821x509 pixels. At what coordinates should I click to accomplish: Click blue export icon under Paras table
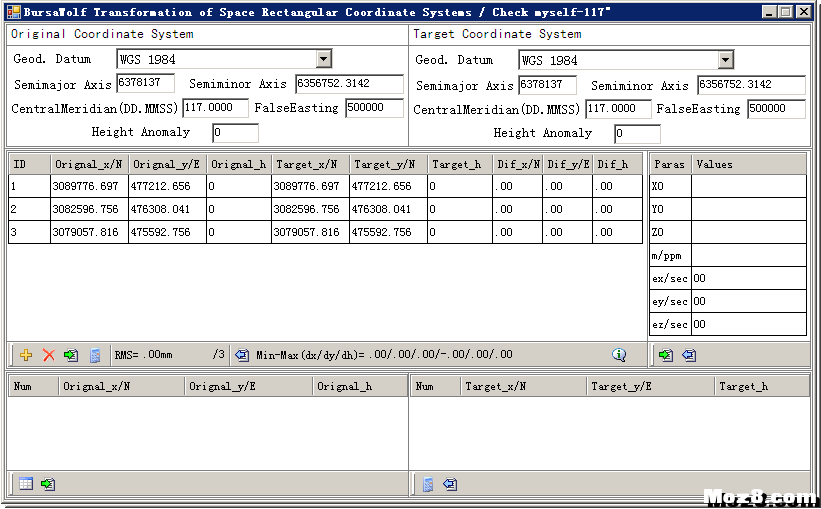click(x=689, y=355)
